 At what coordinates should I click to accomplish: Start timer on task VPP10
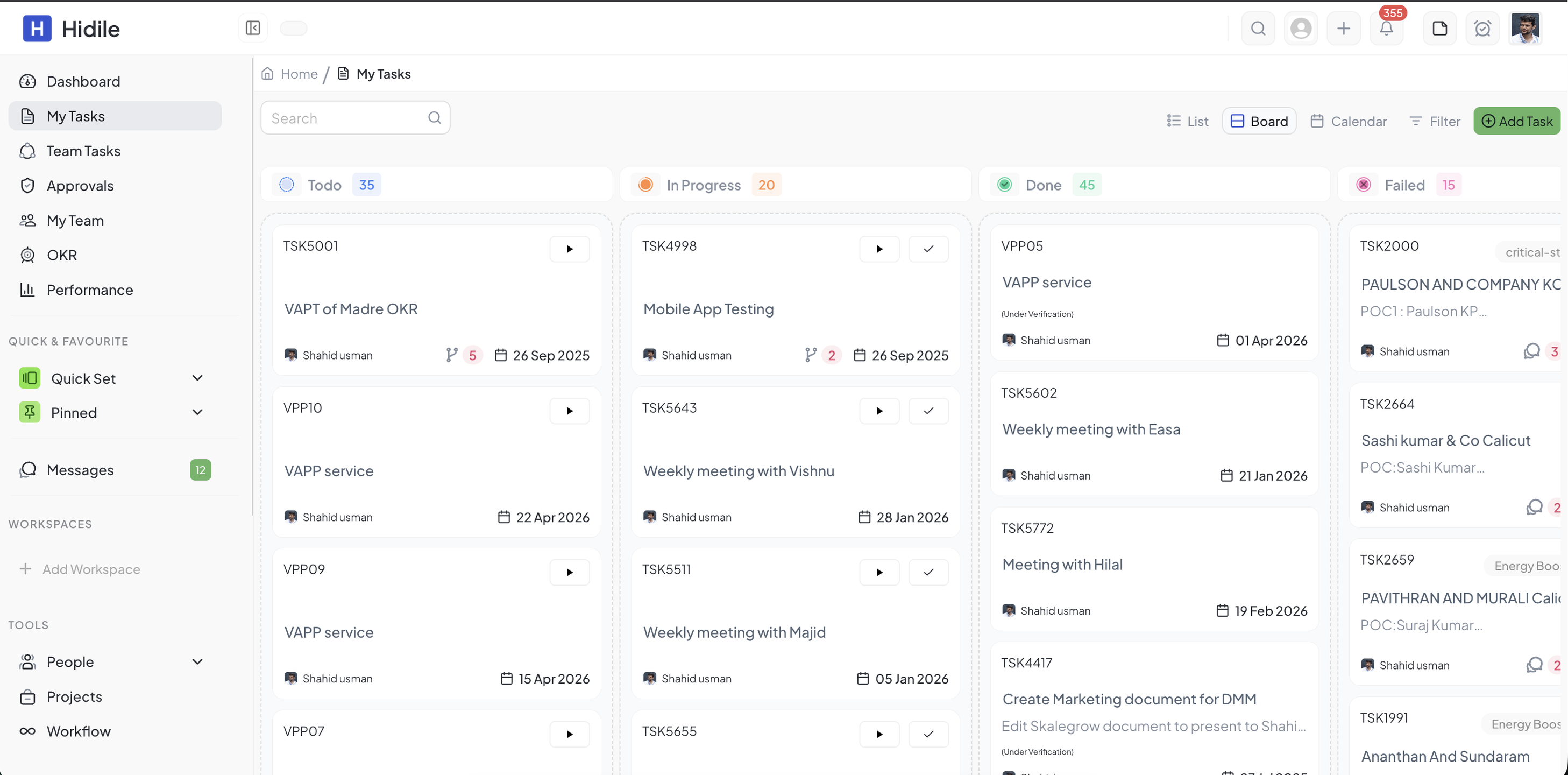tap(569, 411)
